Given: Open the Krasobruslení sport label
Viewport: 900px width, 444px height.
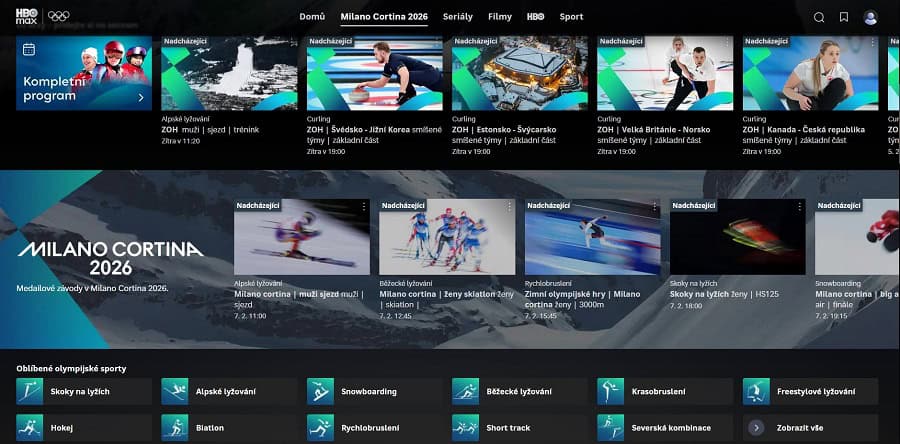Looking at the screenshot, I should tap(658, 392).
